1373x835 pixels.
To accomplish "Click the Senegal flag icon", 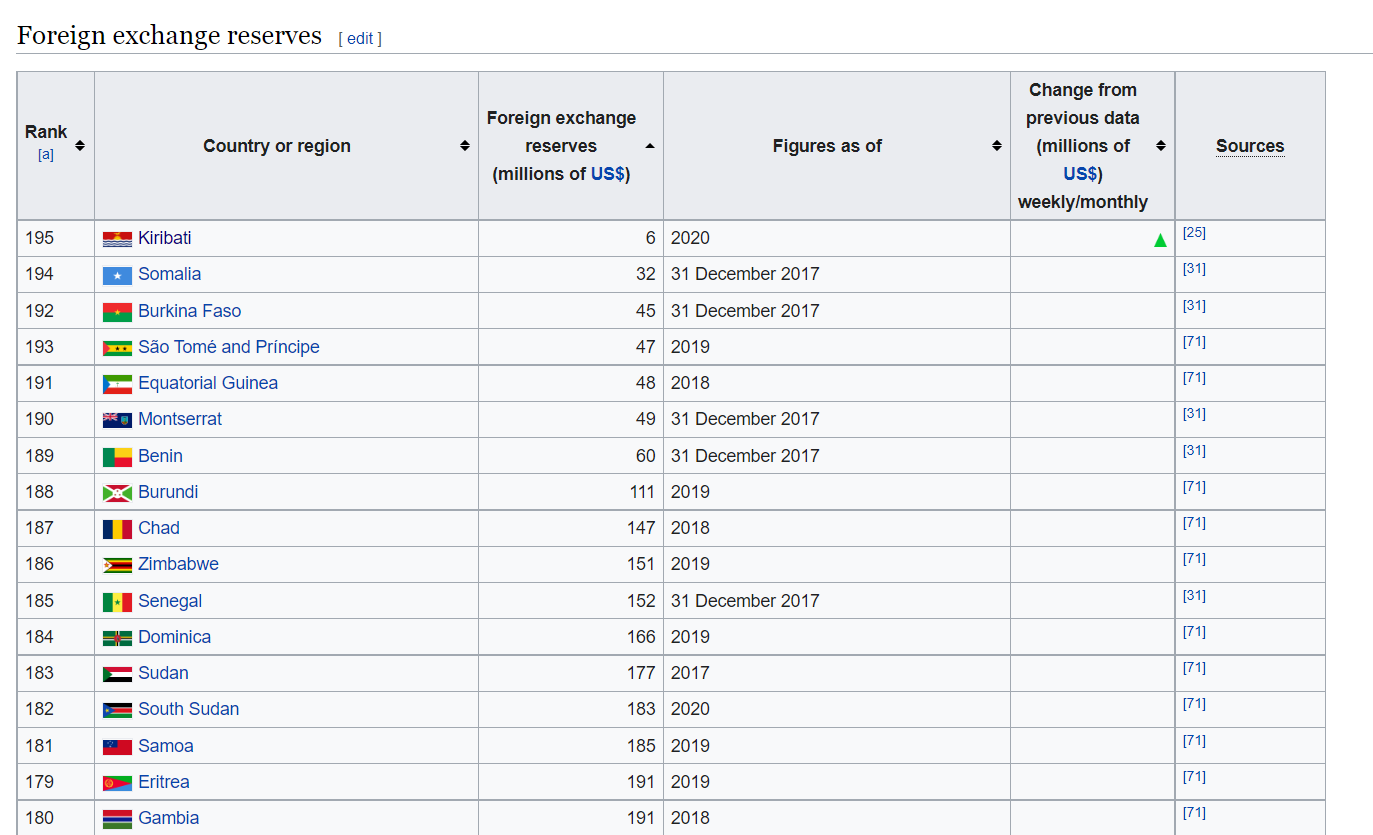I will tap(117, 602).
